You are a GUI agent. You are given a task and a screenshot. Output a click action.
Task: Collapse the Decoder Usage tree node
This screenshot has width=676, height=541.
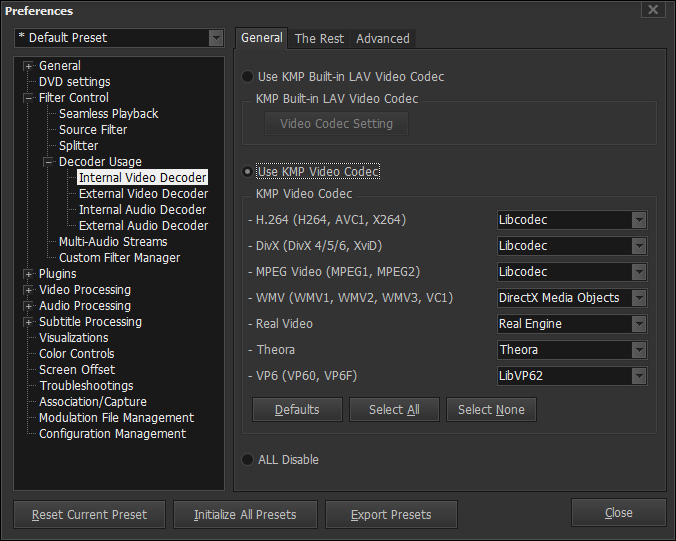coord(48,162)
